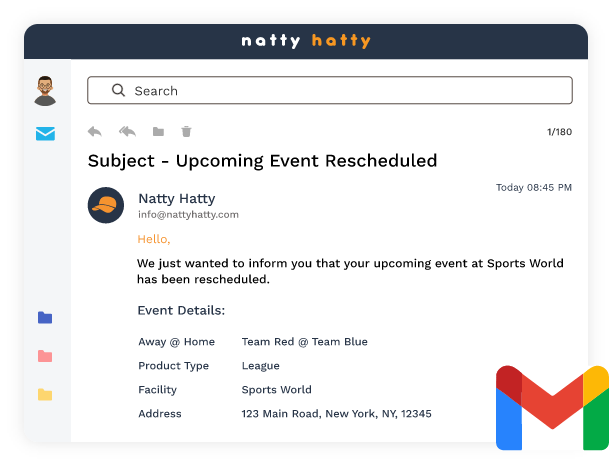The width and height of the screenshot is (612, 466).
Task: Click the magnifier icon in search bar
Action: (118, 90)
